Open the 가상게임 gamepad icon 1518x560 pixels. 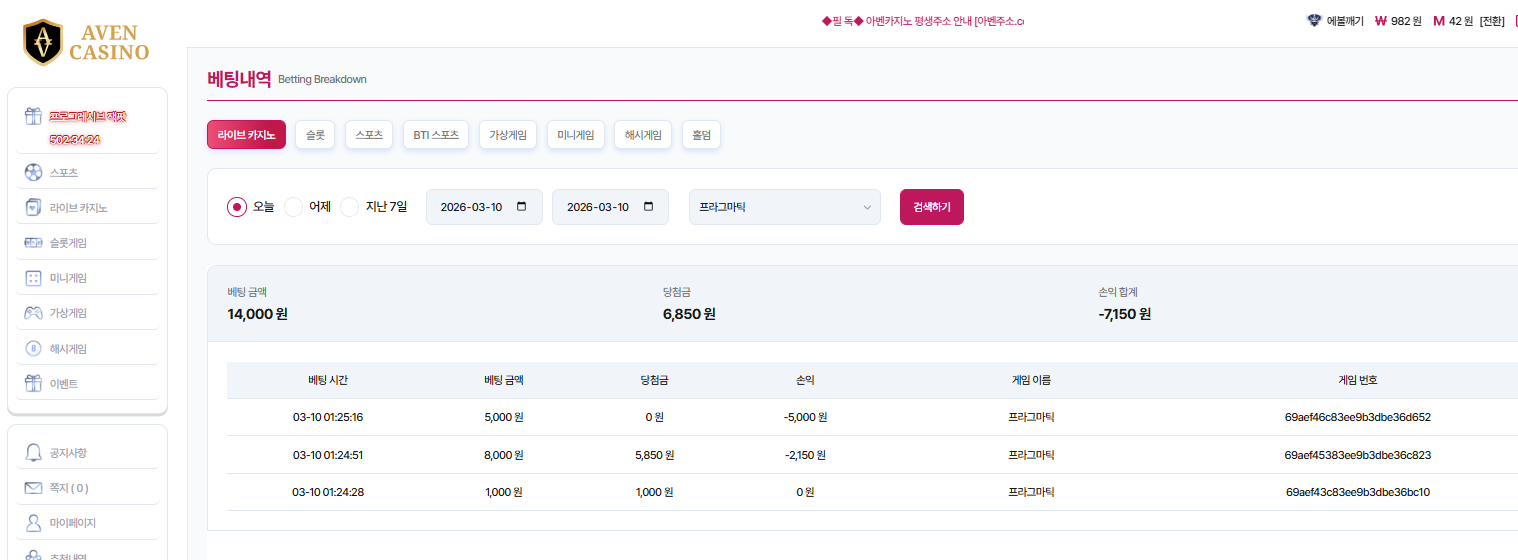[33, 313]
